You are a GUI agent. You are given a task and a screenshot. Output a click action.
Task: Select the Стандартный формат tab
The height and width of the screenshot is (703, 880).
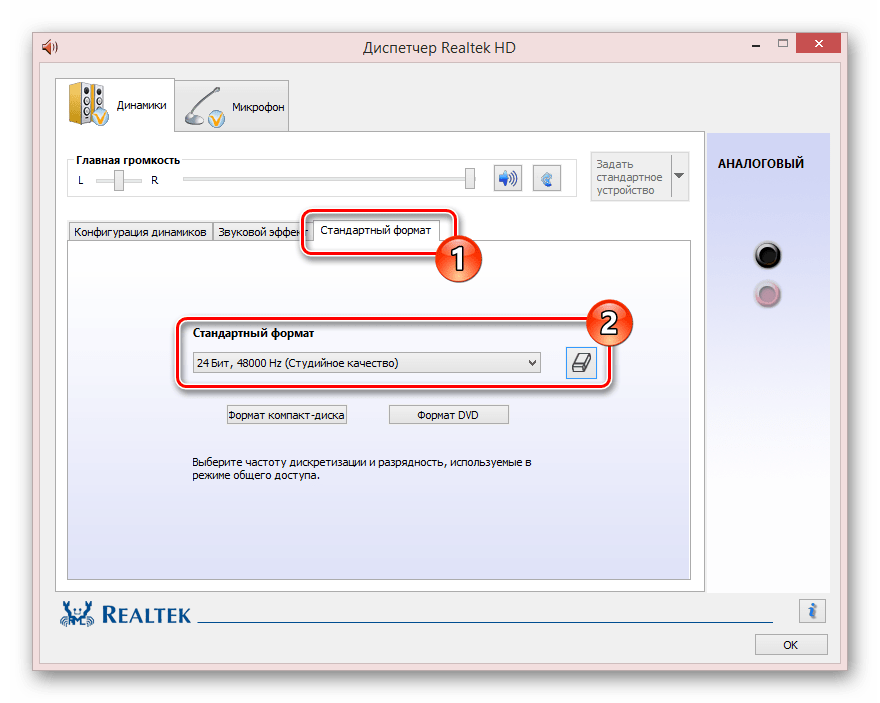(x=375, y=230)
